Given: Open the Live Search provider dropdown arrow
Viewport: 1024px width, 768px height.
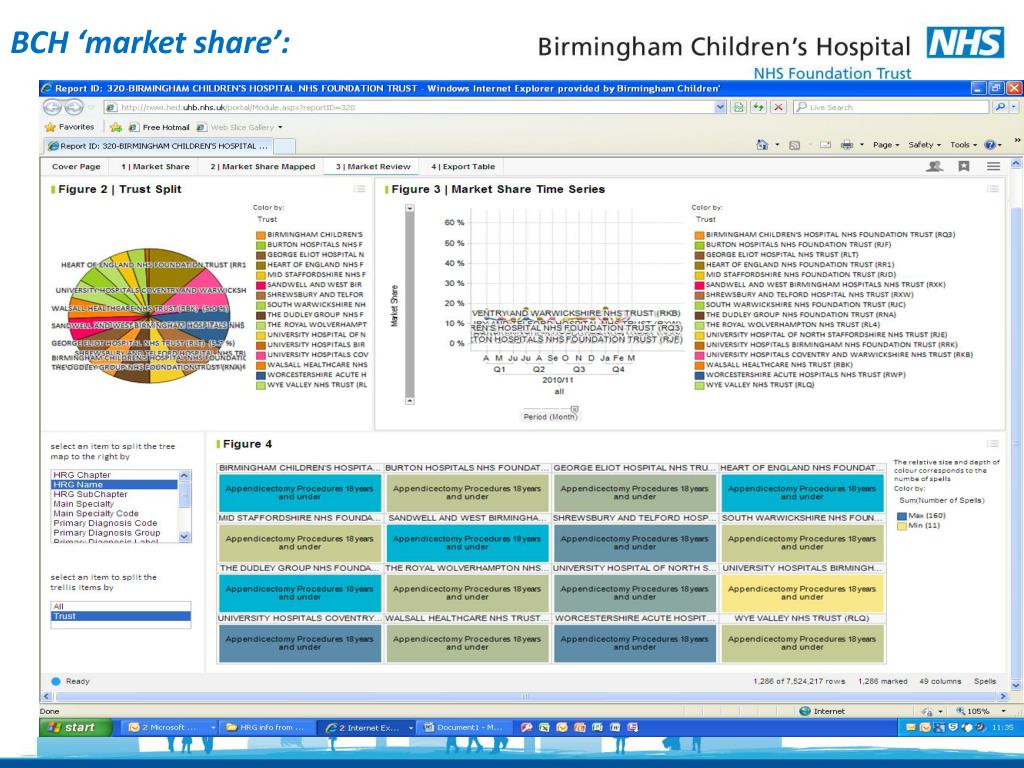Looking at the screenshot, I should pos(1014,107).
